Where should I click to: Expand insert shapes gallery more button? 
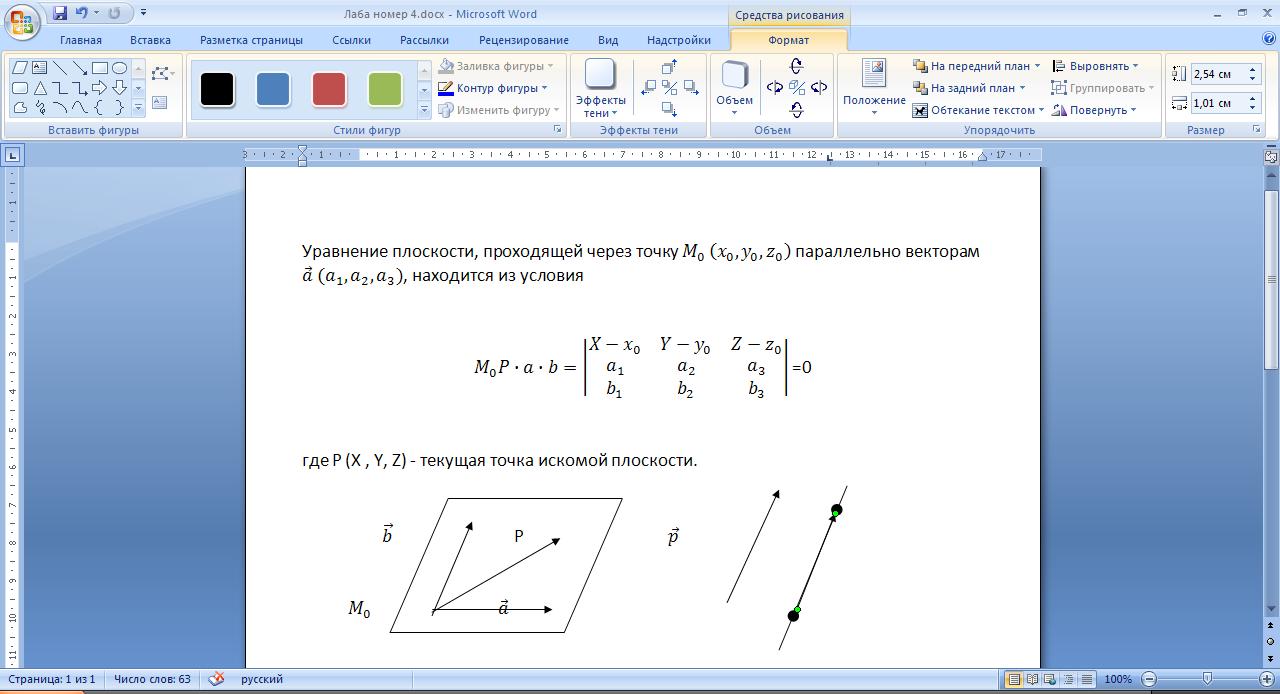point(138,108)
